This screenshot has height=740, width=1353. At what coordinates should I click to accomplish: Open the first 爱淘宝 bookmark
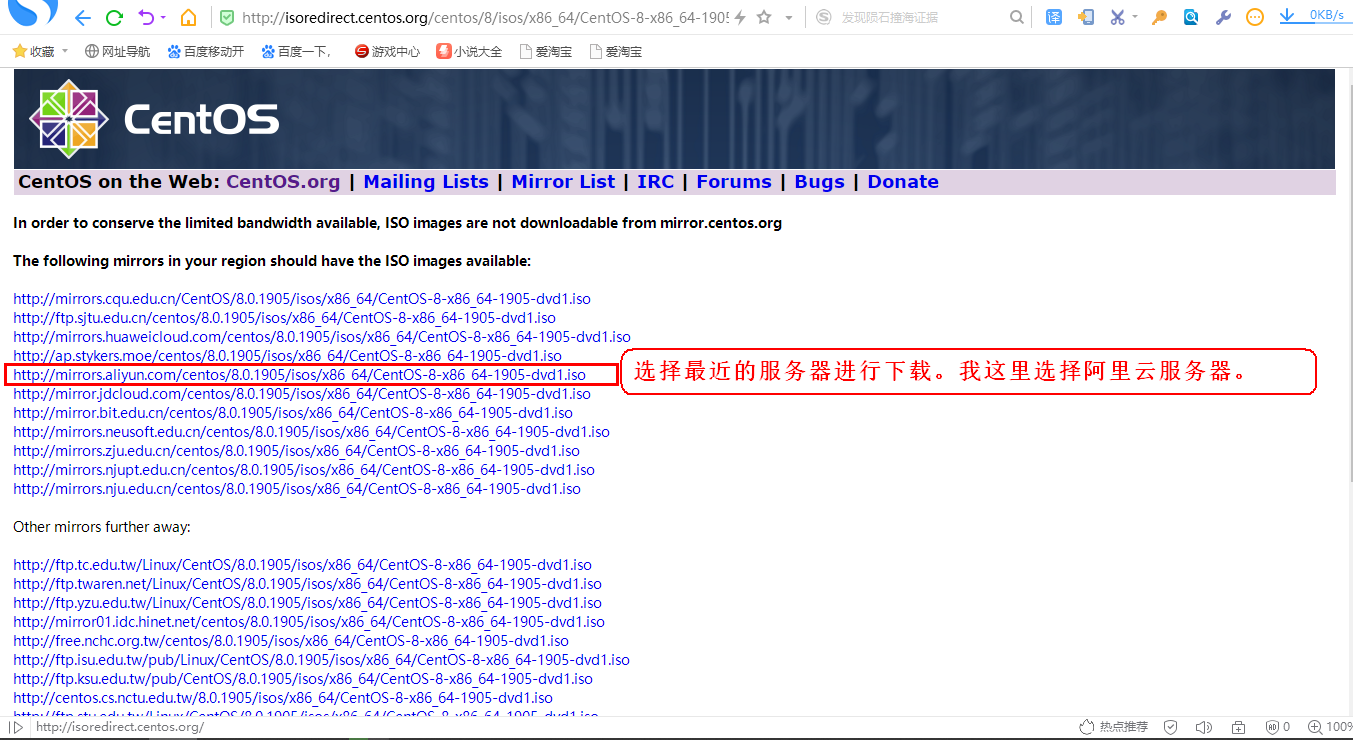(x=546, y=51)
